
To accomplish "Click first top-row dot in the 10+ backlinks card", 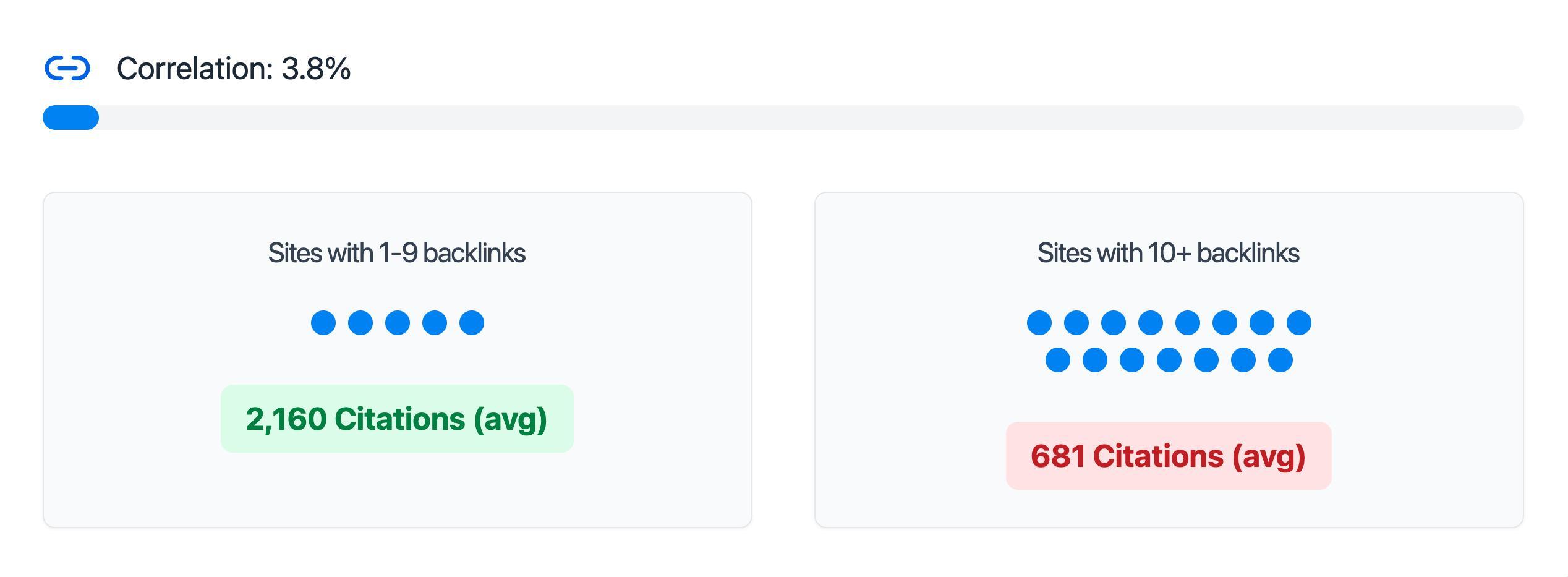I will (x=1039, y=323).
